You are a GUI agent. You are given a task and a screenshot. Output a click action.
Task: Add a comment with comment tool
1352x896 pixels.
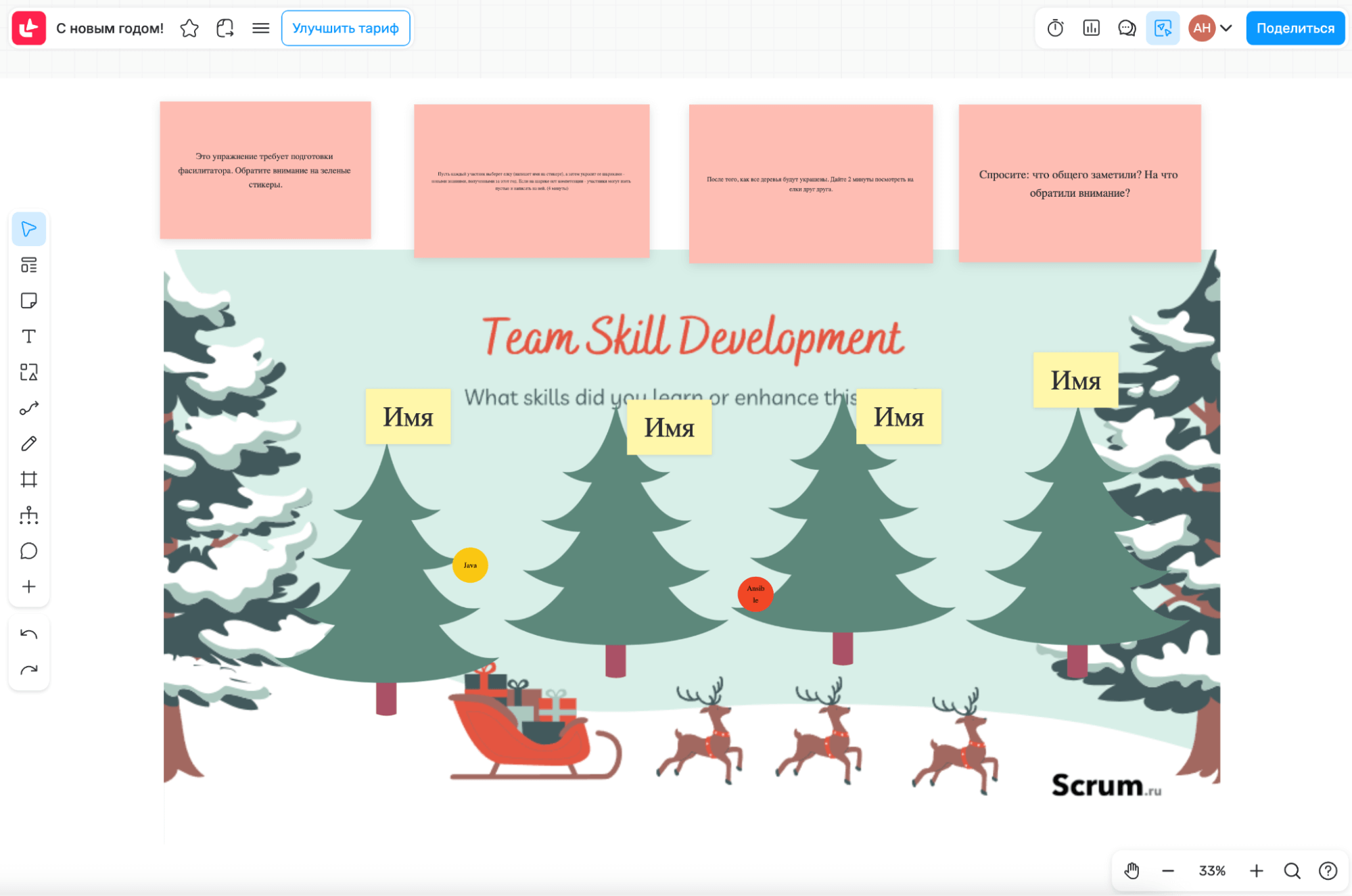click(28, 551)
